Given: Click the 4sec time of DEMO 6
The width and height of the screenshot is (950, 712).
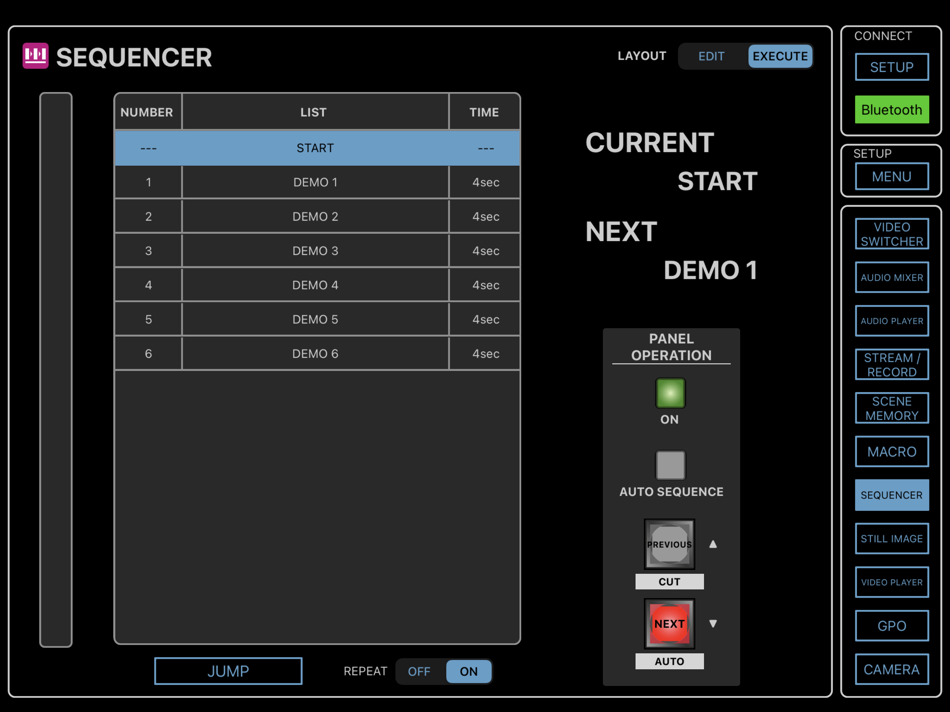Looking at the screenshot, I should click(x=485, y=353).
